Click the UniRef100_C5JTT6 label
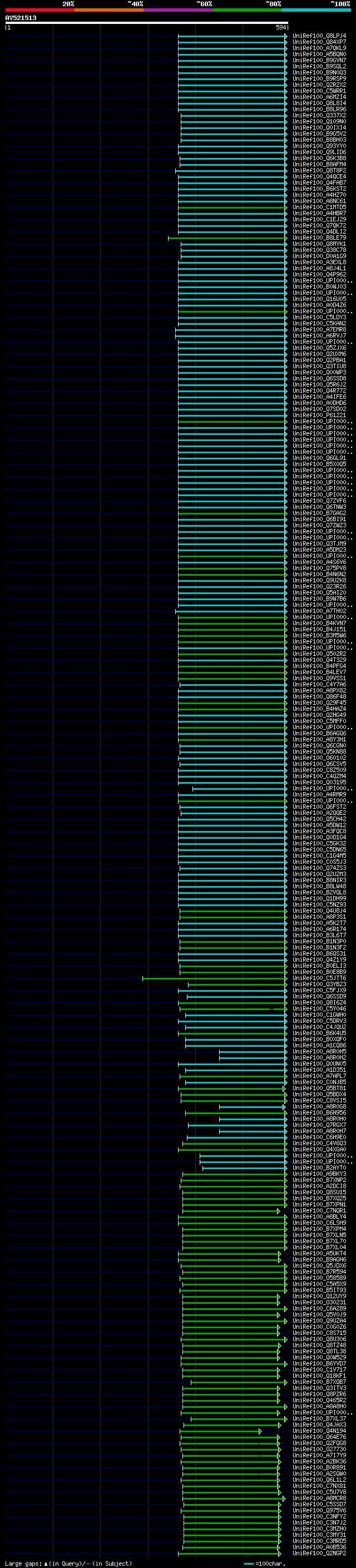This screenshot has width=356, height=1568. pyautogui.click(x=319, y=977)
